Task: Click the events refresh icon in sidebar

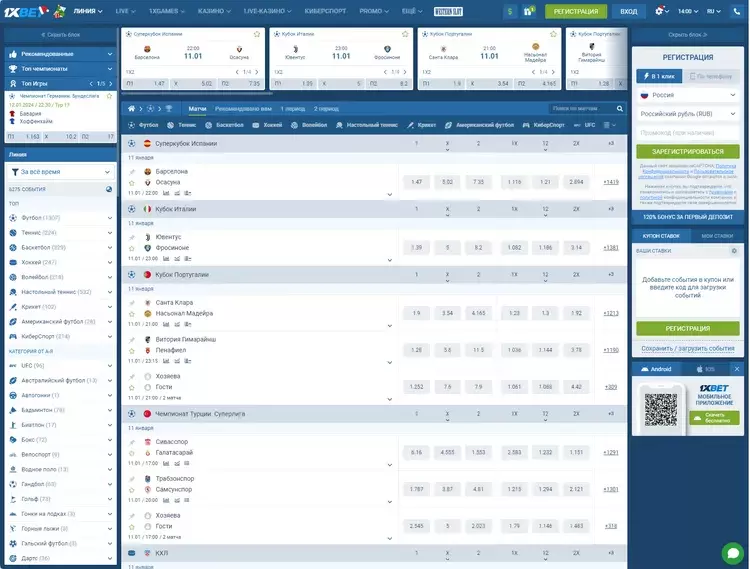Action: [109, 189]
